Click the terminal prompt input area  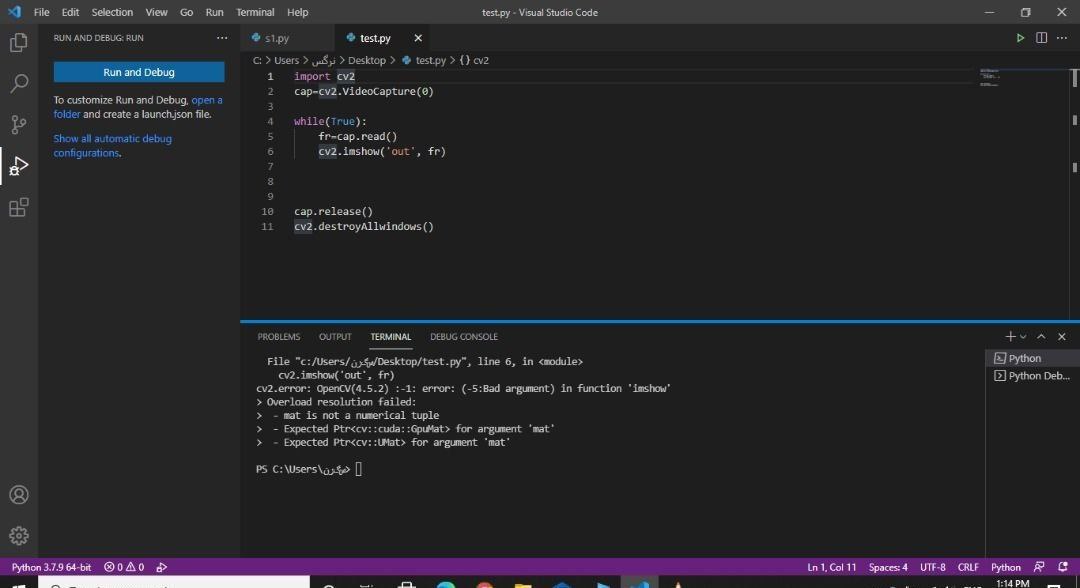358,470
